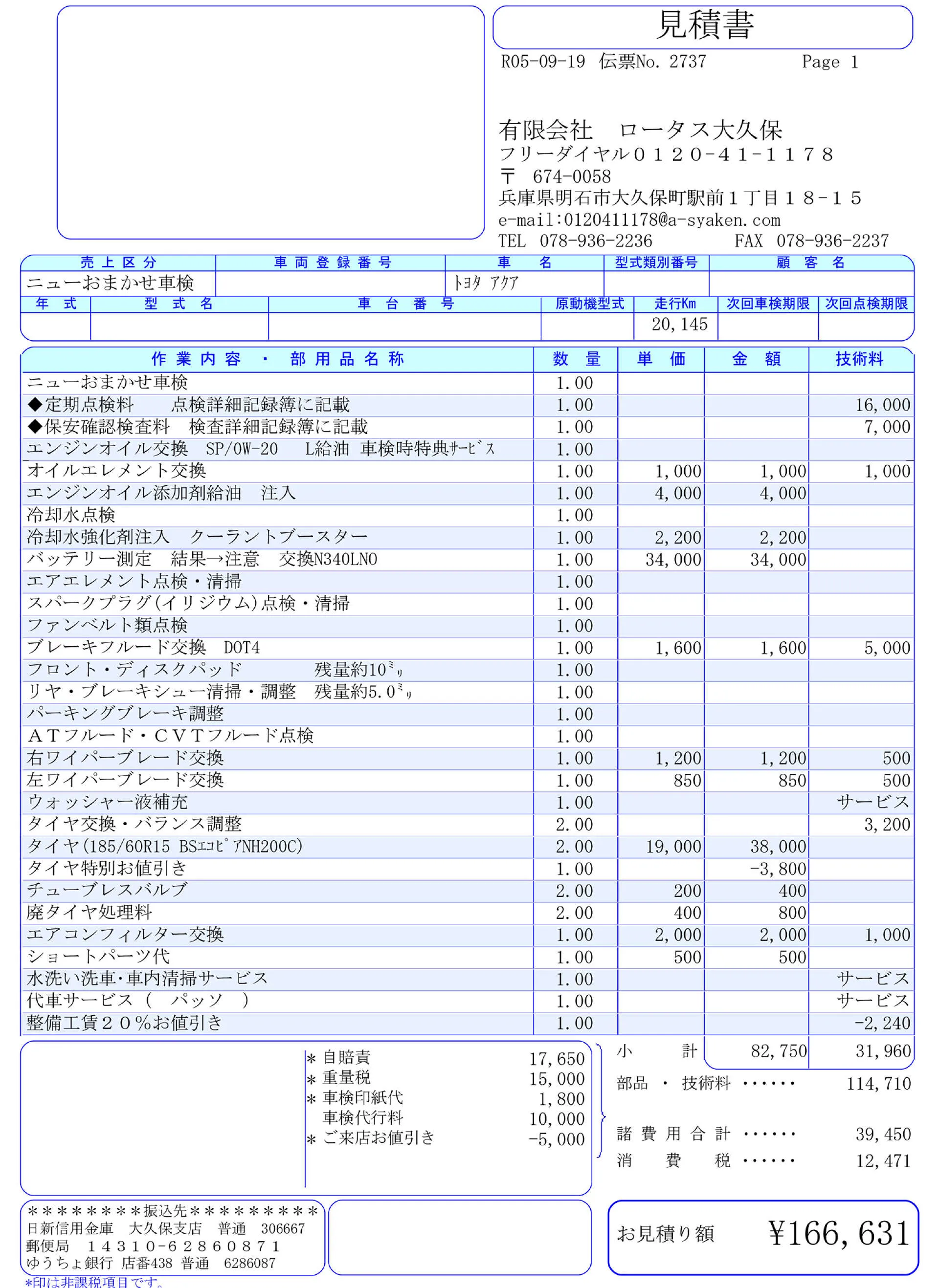Select the フロント・ディスクパッド row
The height and width of the screenshot is (1288, 939).
(467, 671)
